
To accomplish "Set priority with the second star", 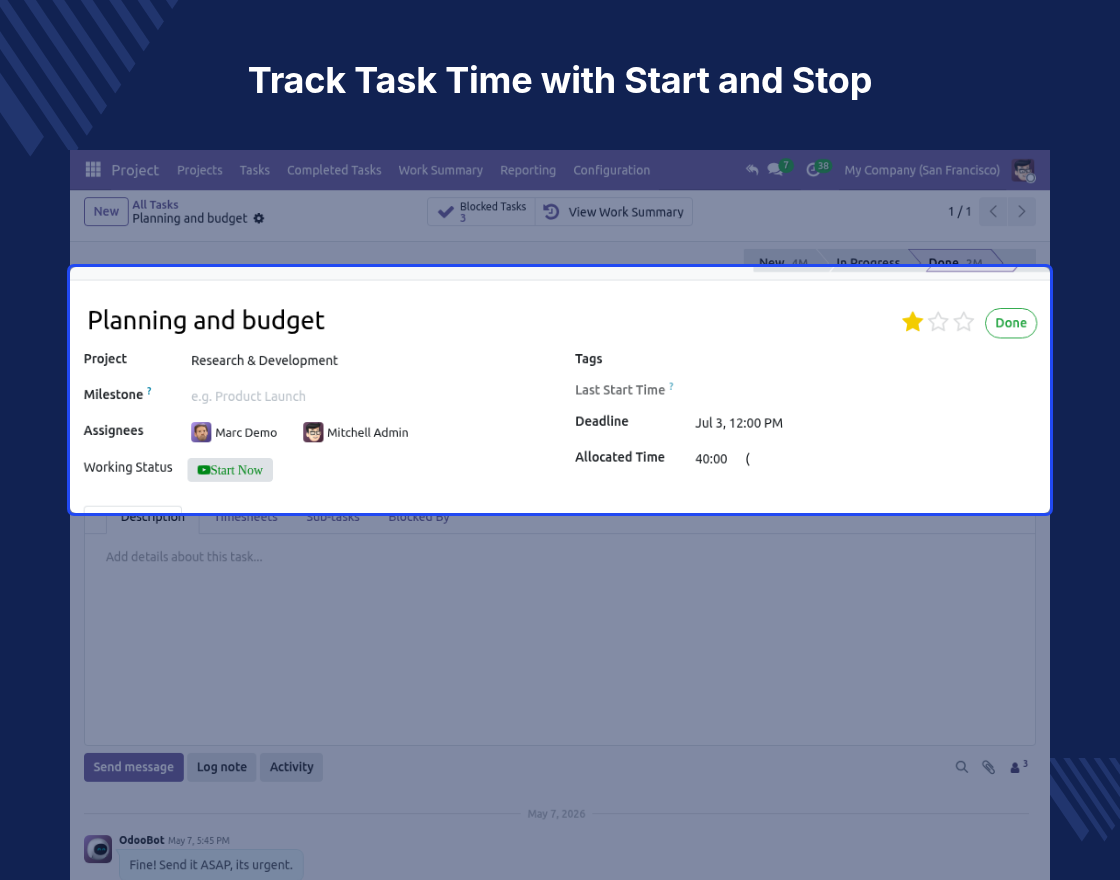I will tap(938, 322).
